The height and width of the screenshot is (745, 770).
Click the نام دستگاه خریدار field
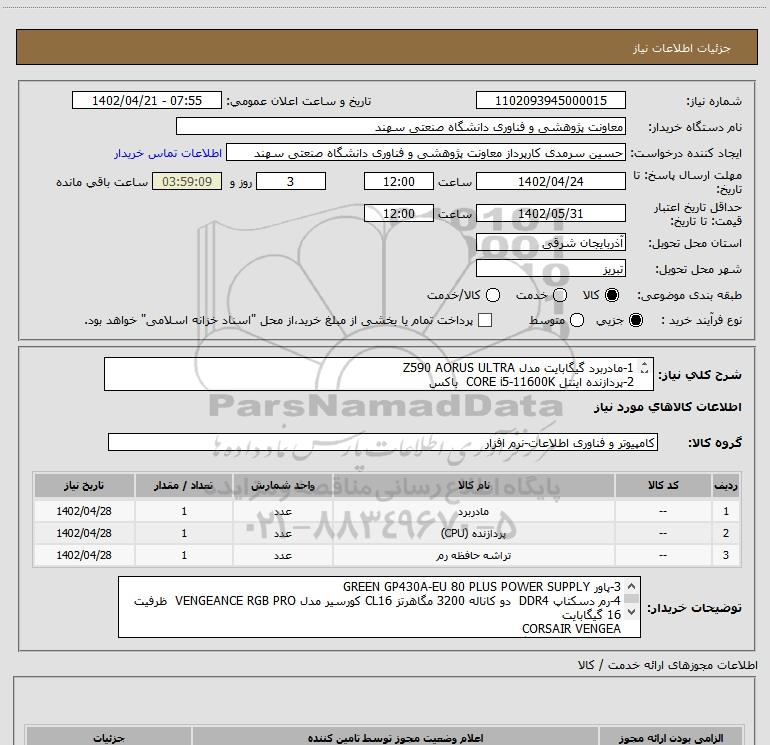click(401, 127)
